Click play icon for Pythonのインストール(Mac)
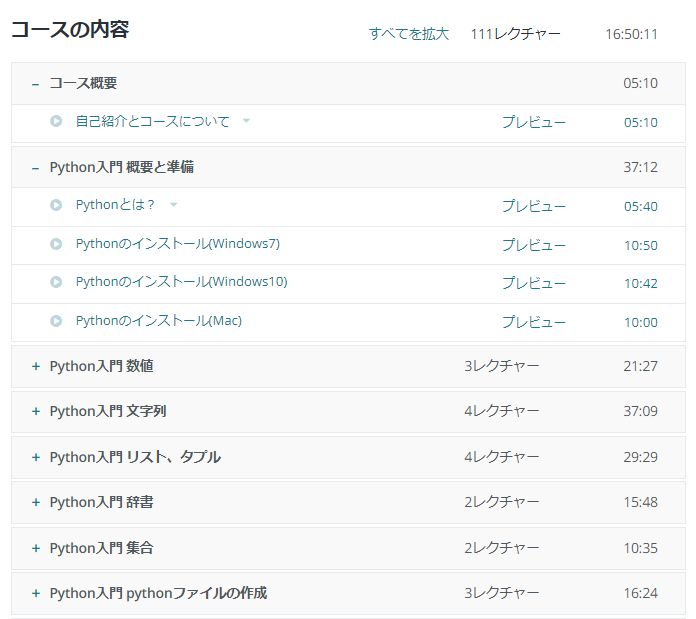 [56, 321]
